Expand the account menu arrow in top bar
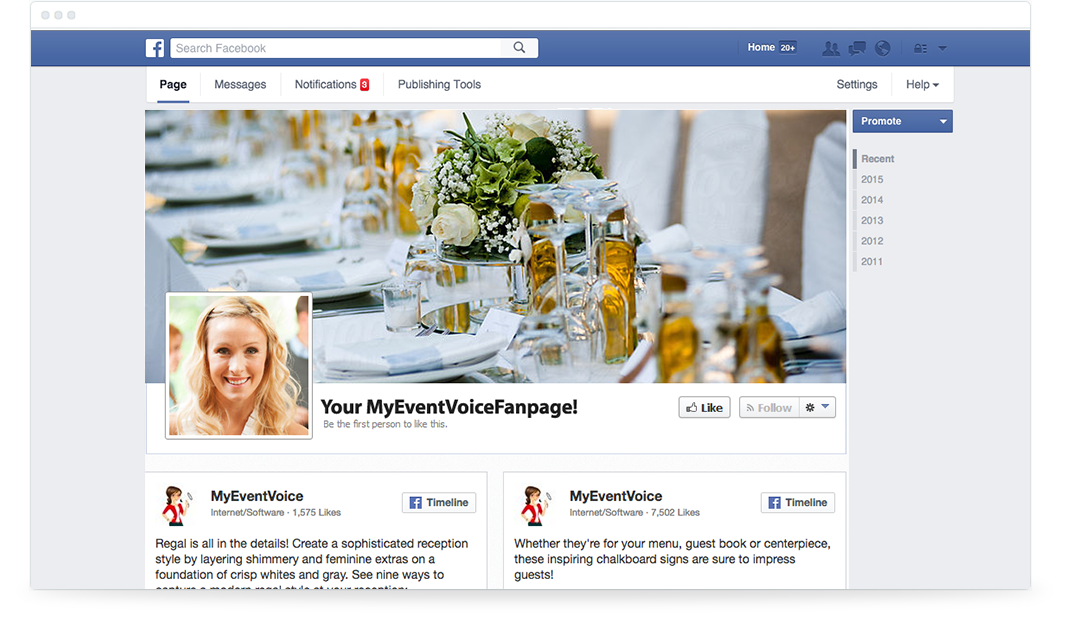Viewport: 1070px width, 621px height. click(942, 48)
